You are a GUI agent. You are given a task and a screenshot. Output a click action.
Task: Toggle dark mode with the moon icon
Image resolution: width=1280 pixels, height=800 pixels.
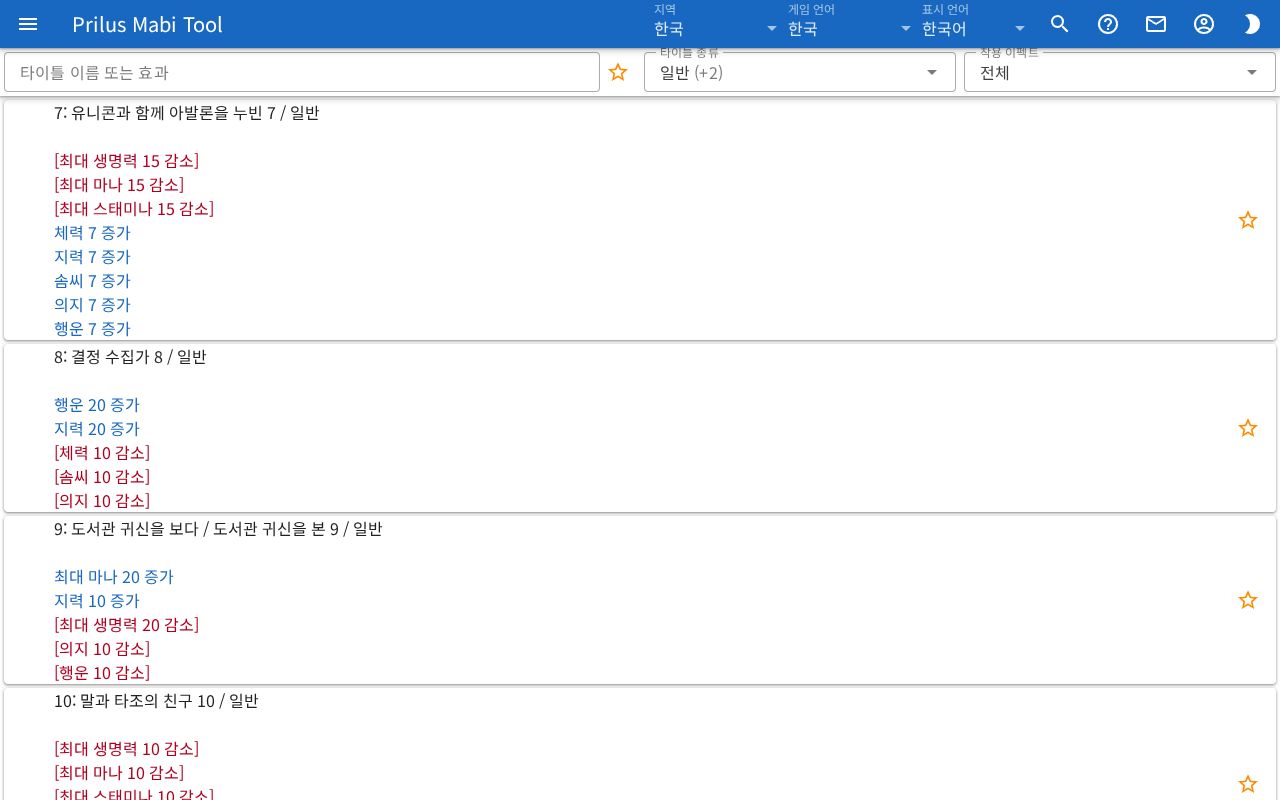point(1252,24)
